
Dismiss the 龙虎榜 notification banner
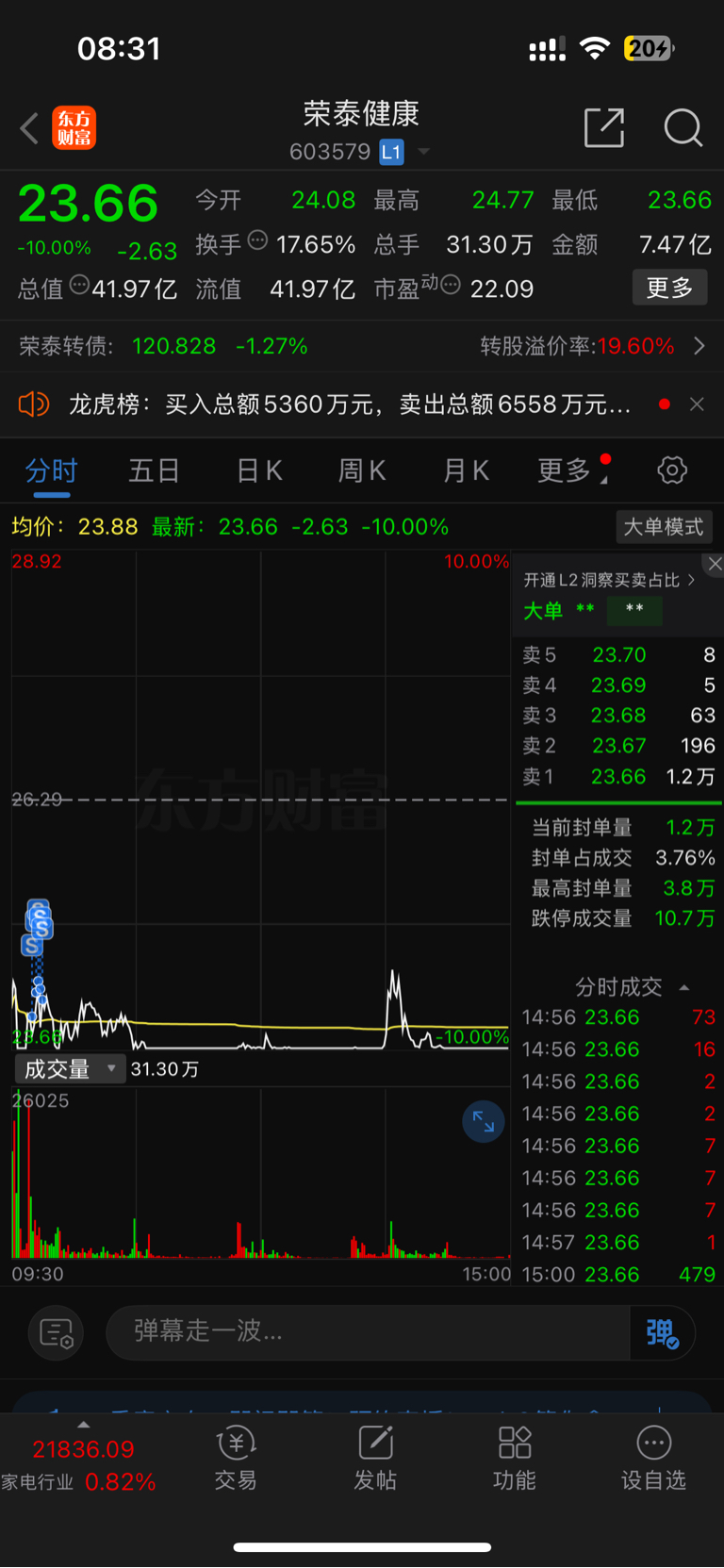tap(697, 404)
